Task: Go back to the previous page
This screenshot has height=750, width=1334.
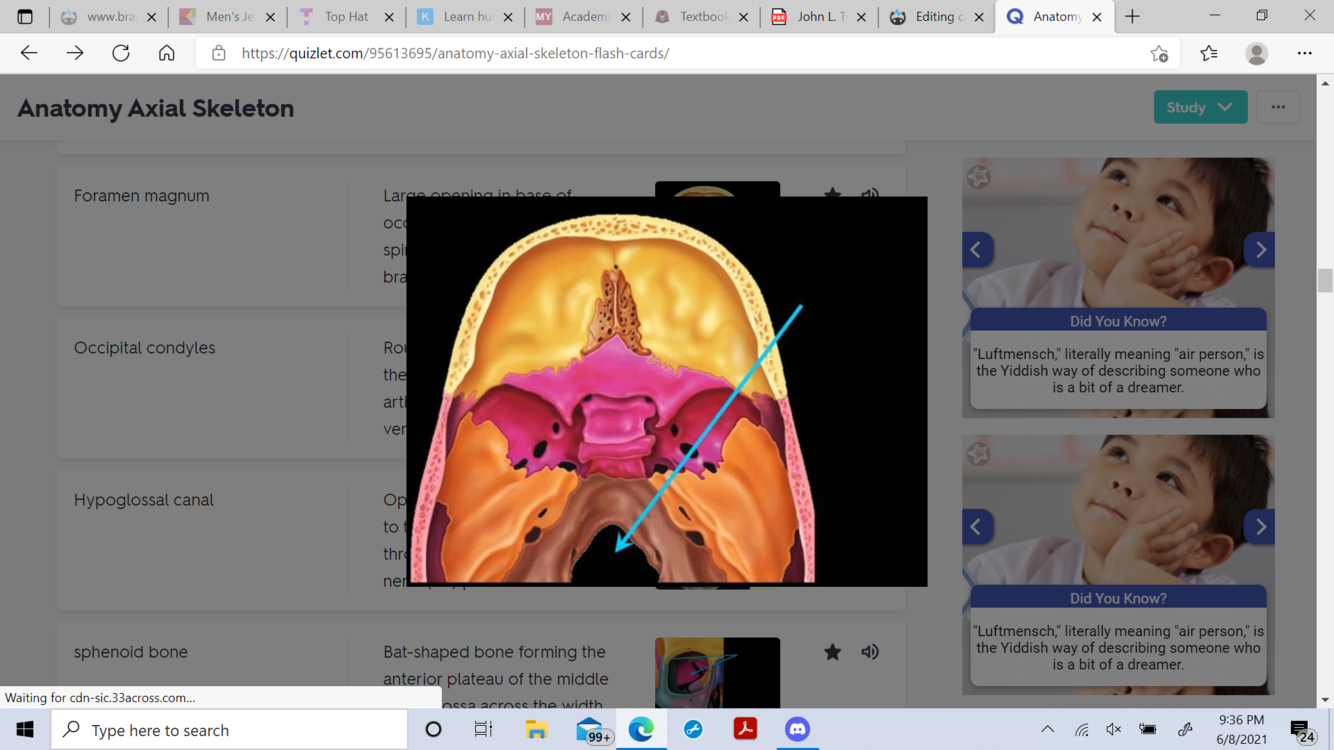Action: click(x=29, y=53)
